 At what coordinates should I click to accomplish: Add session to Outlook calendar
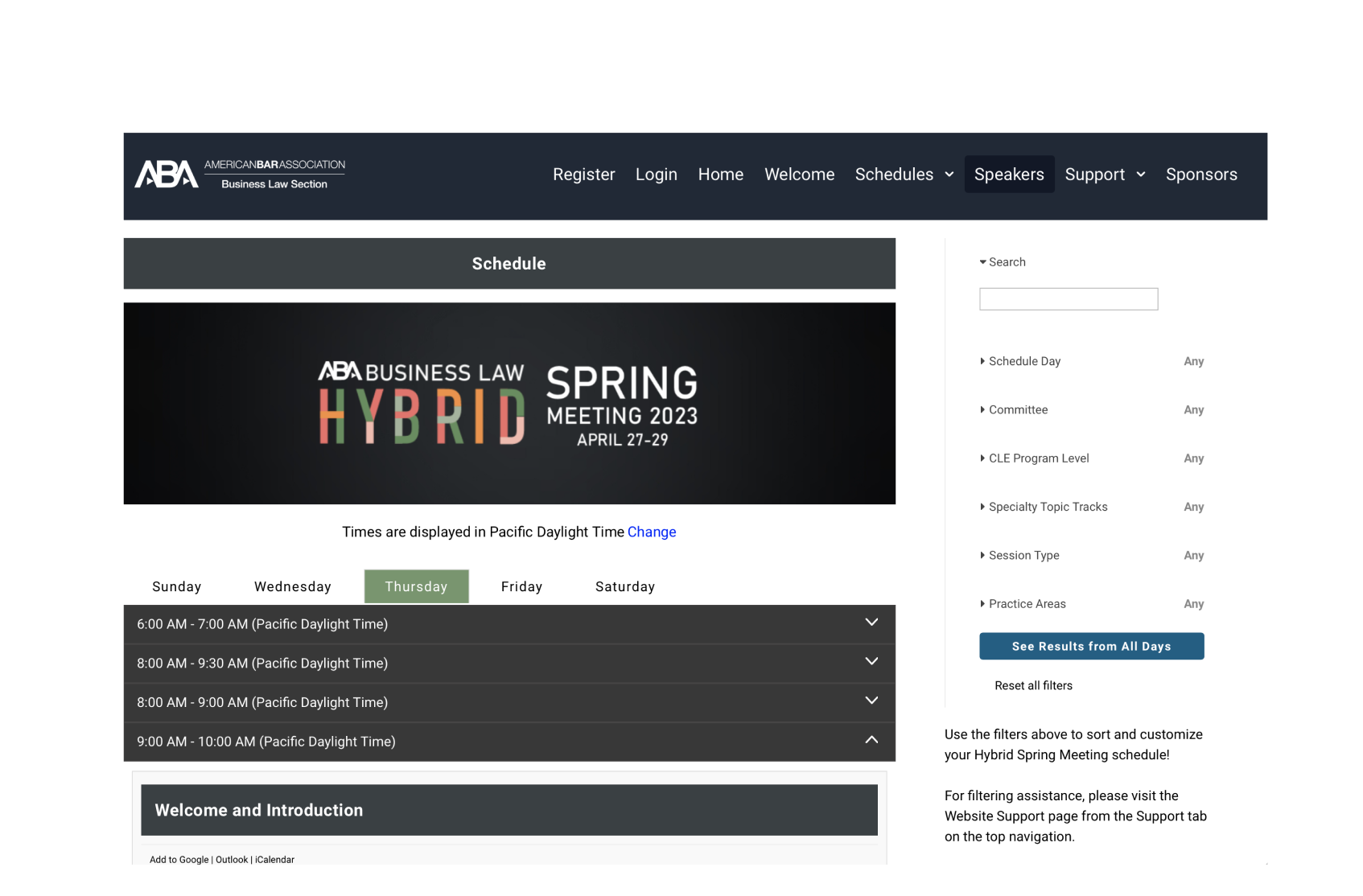[232, 860]
